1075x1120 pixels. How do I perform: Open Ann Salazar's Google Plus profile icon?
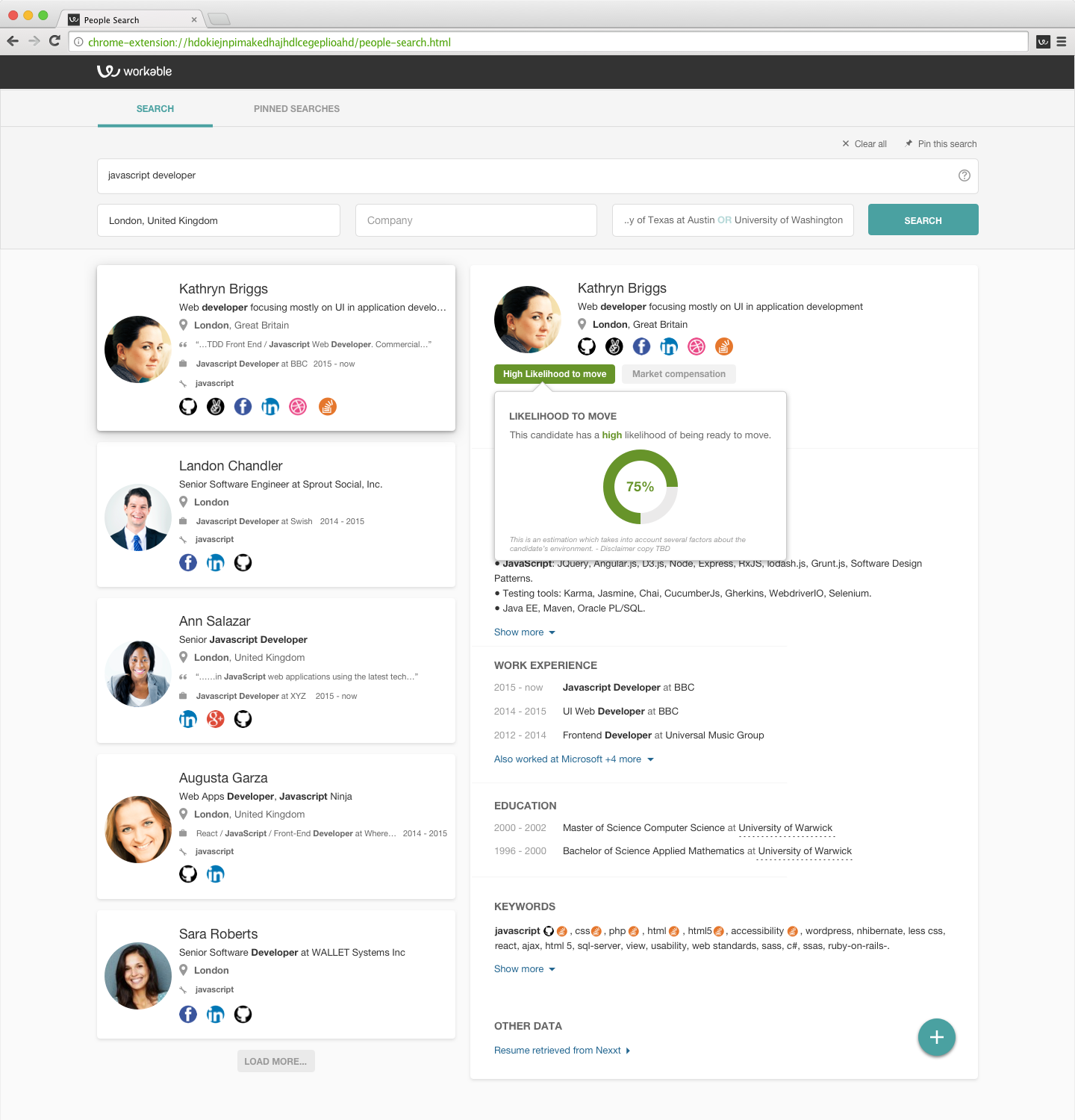[216, 719]
